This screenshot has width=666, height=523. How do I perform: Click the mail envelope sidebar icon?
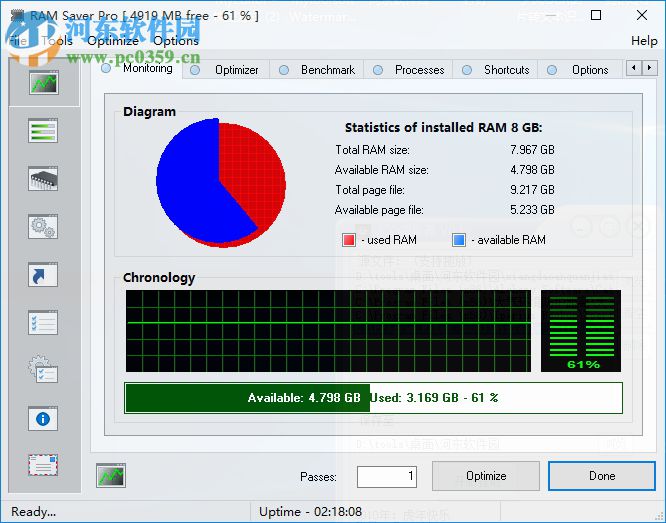(x=43, y=465)
